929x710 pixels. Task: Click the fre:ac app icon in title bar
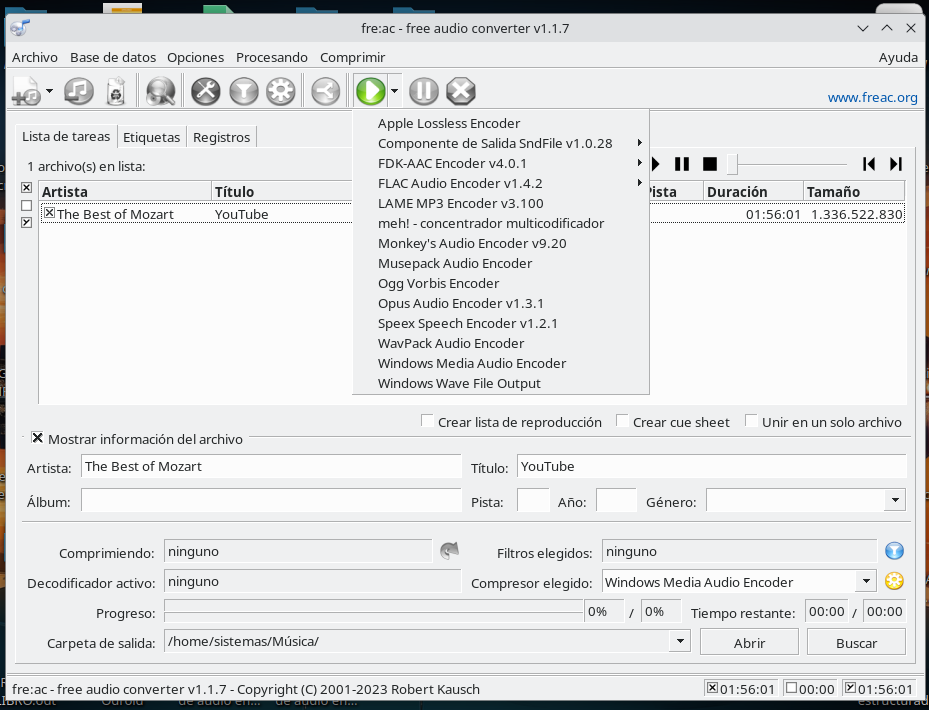(20, 28)
